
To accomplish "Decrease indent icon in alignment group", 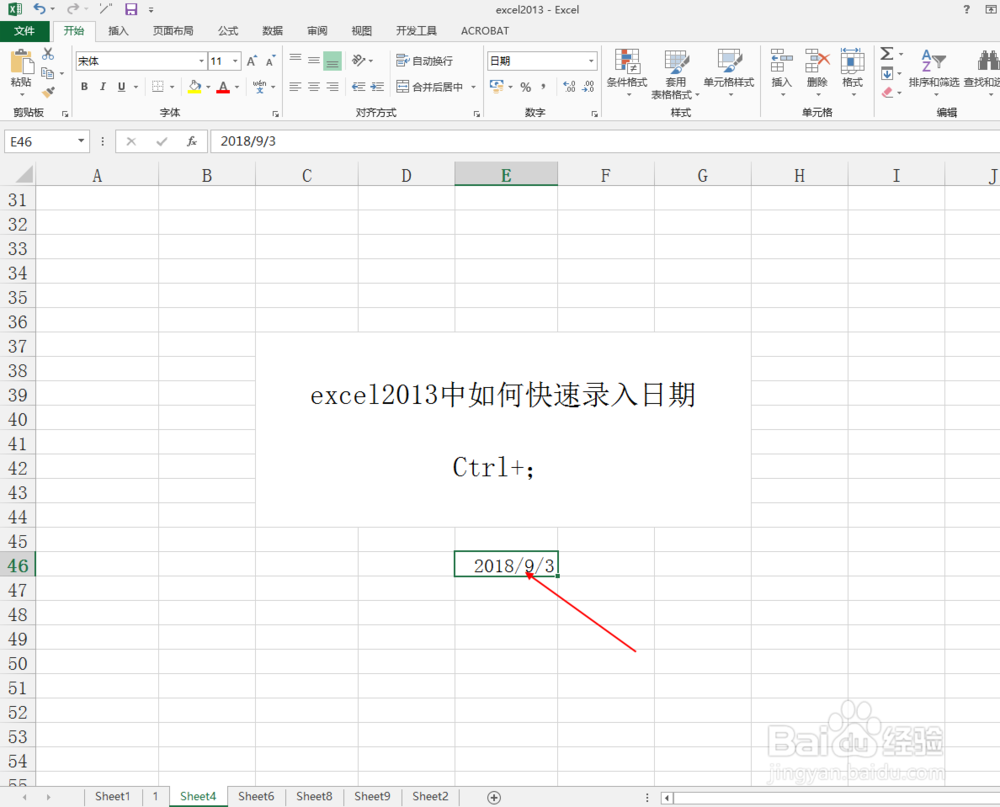I will 358,86.
